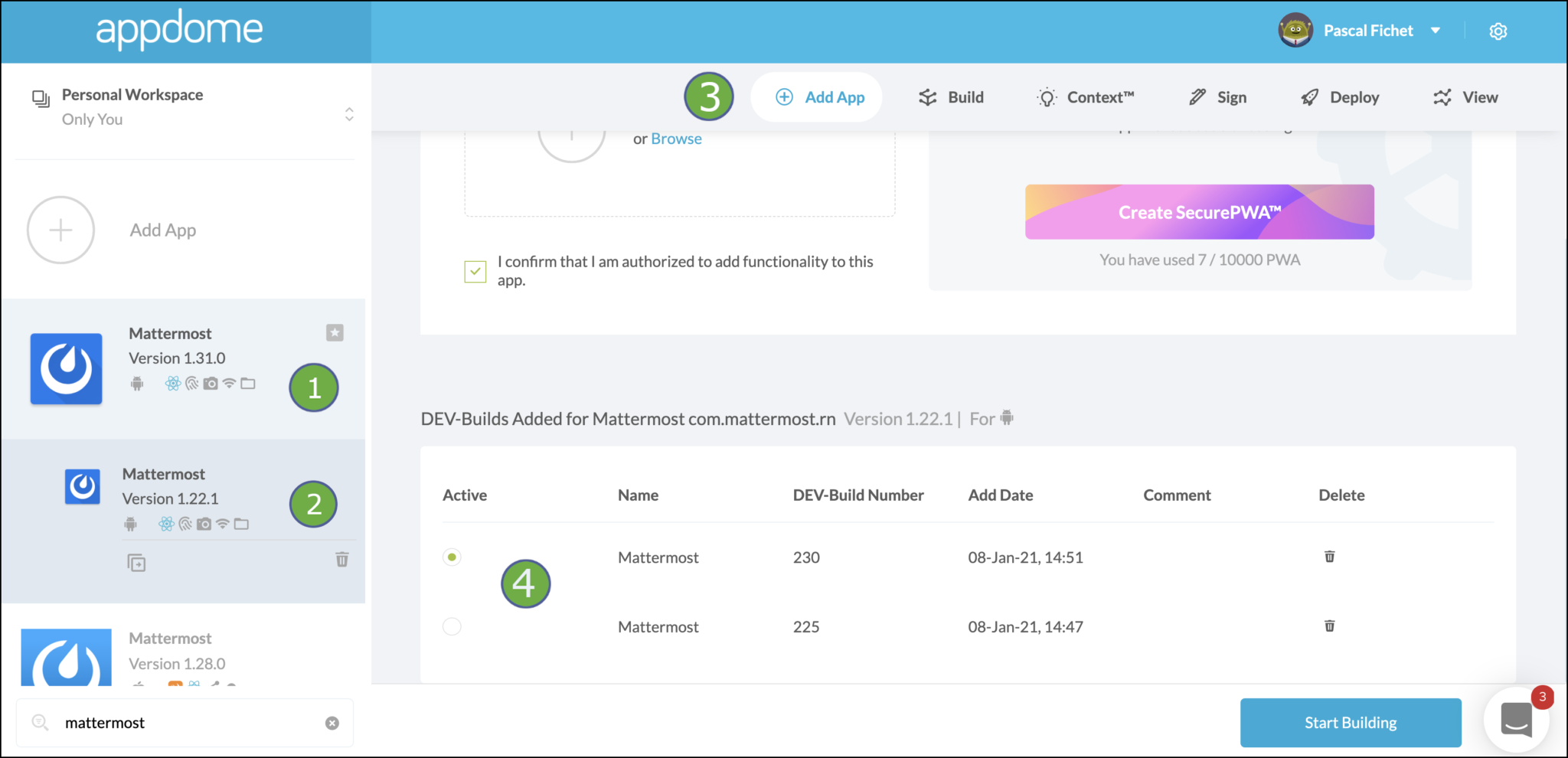Click the Mattermost 1.31.0 app logo
This screenshot has height=758, width=1568.
pos(67,368)
